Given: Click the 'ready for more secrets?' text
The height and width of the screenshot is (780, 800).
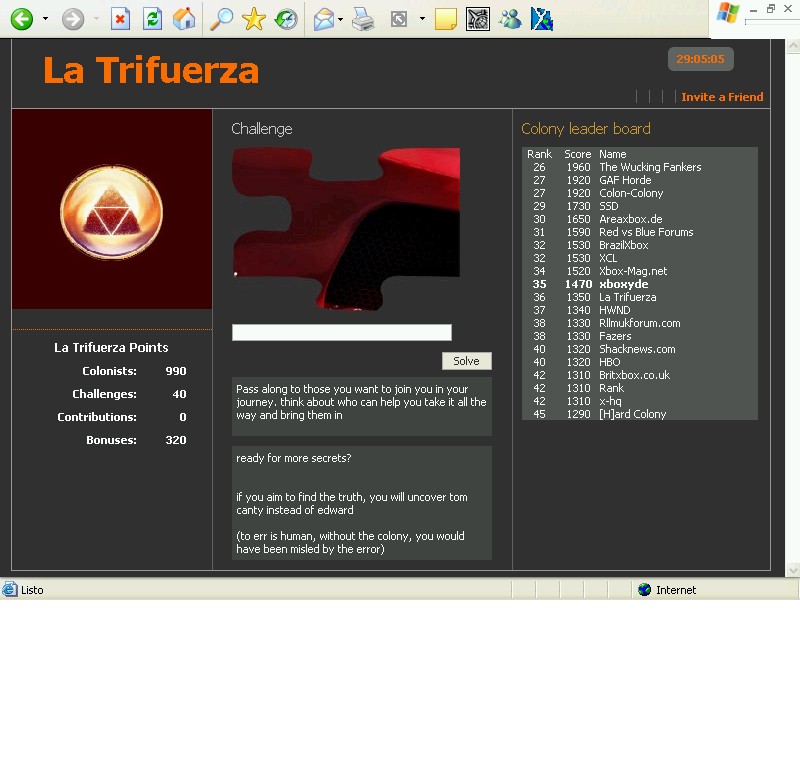Looking at the screenshot, I should point(294,458).
